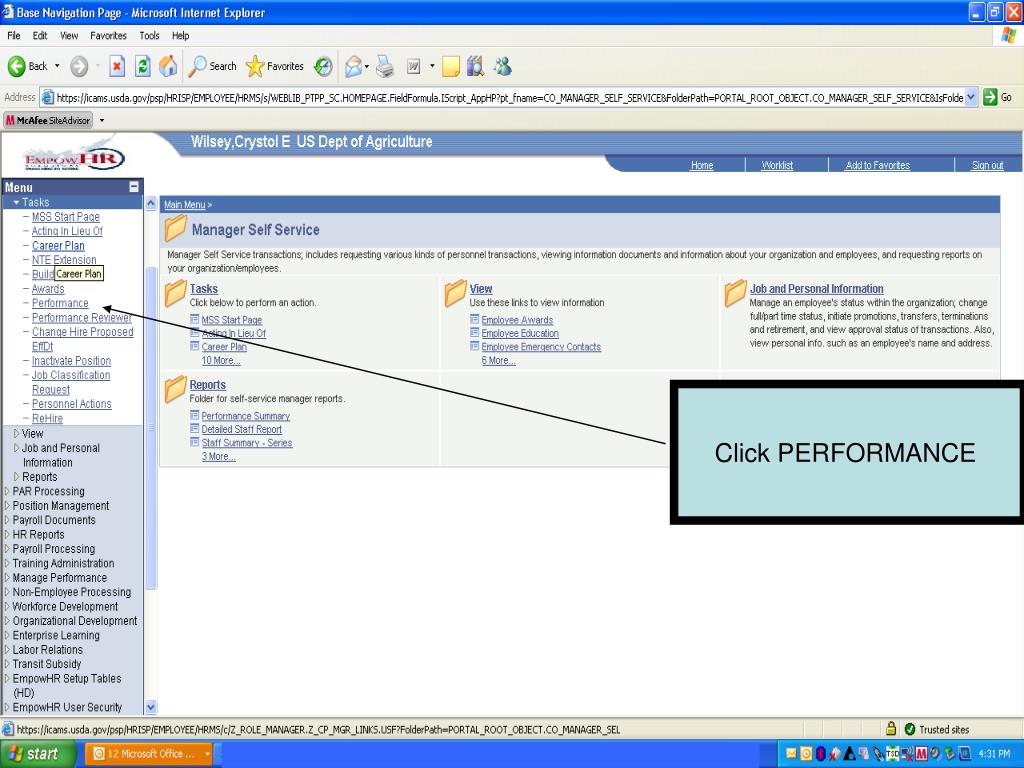
Task: Click the Trusted sites zone in status bar
Action: point(936,729)
